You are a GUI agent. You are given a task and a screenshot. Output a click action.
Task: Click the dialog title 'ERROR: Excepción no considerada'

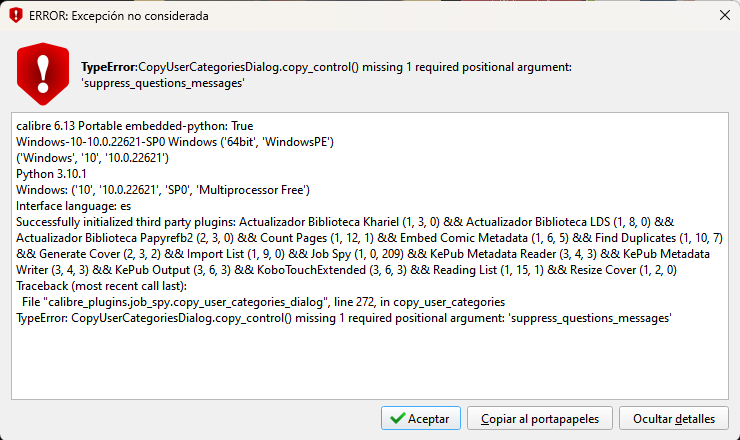click(x=119, y=15)
